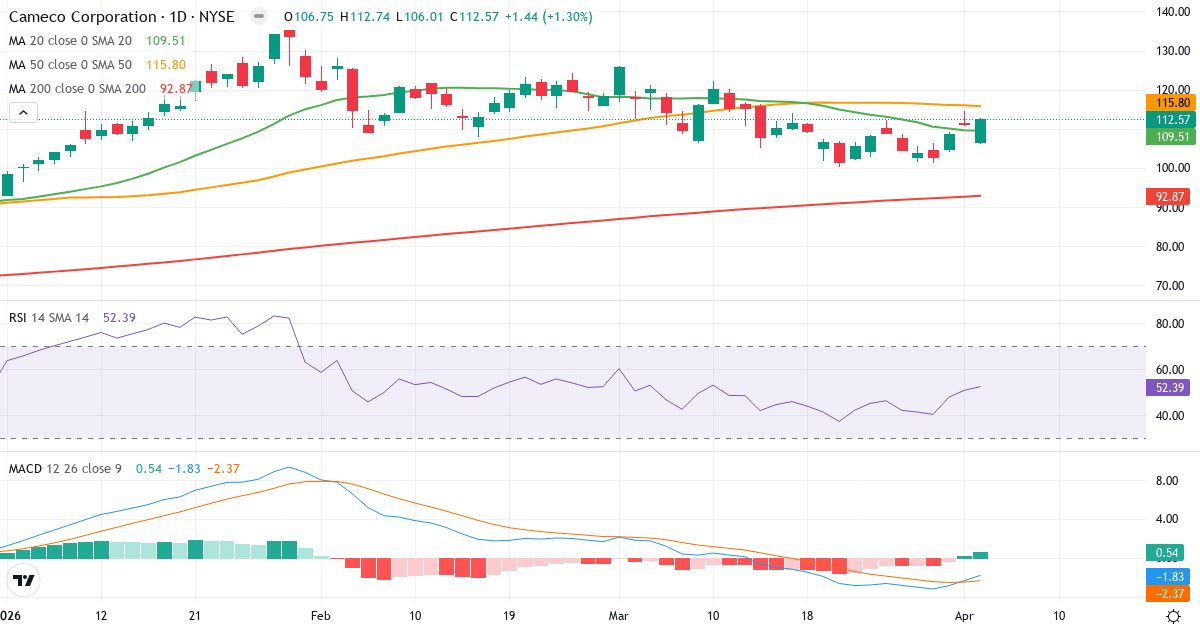Click the Apr label on the time axis
Screen dimensions: 1200x630
(x=964, y=616)
